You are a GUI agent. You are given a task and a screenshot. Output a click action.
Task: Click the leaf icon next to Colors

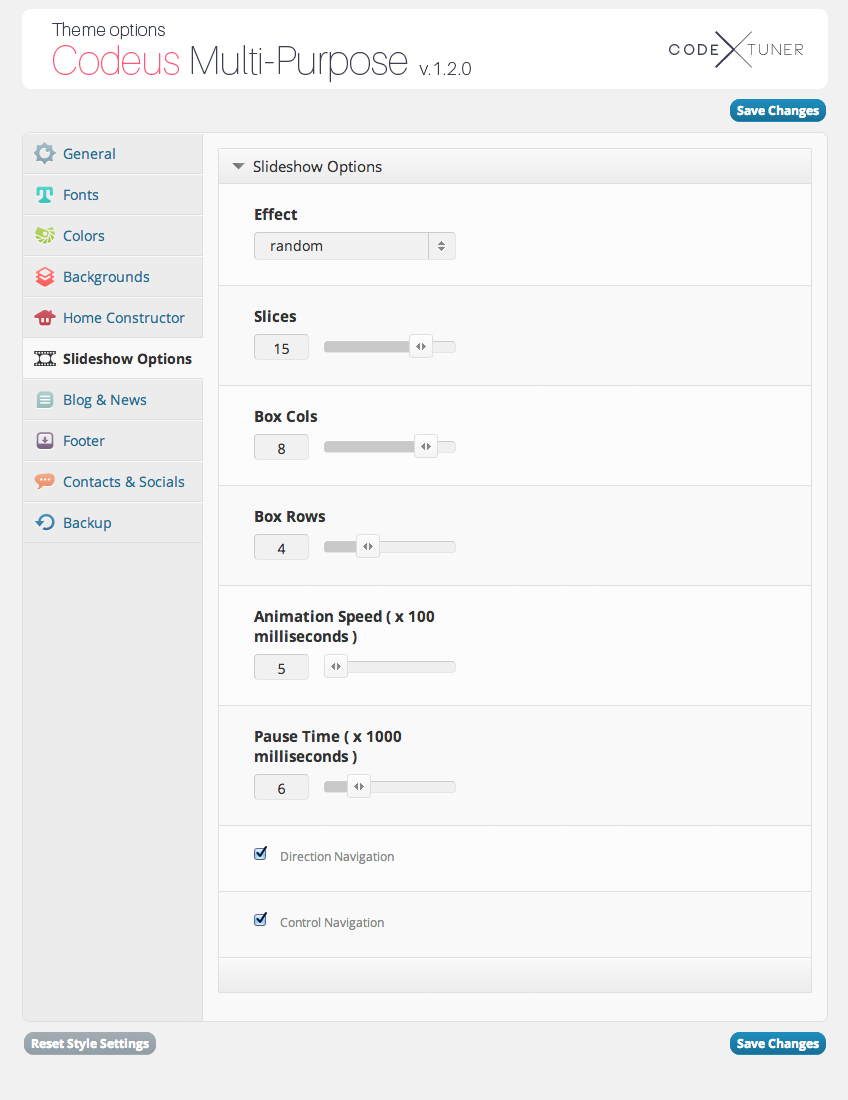tap(44, 235)
